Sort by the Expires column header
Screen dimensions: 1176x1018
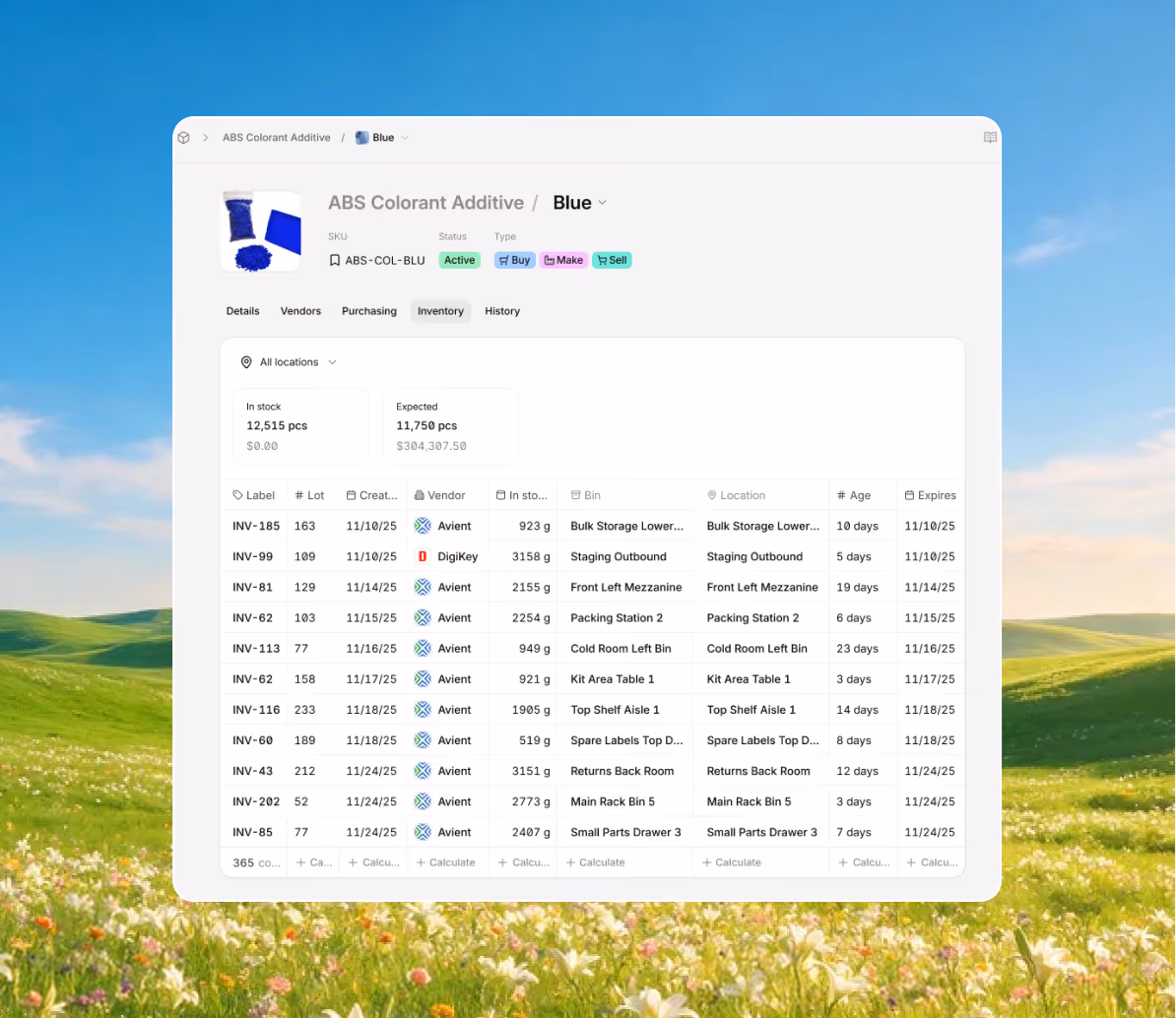930,495
